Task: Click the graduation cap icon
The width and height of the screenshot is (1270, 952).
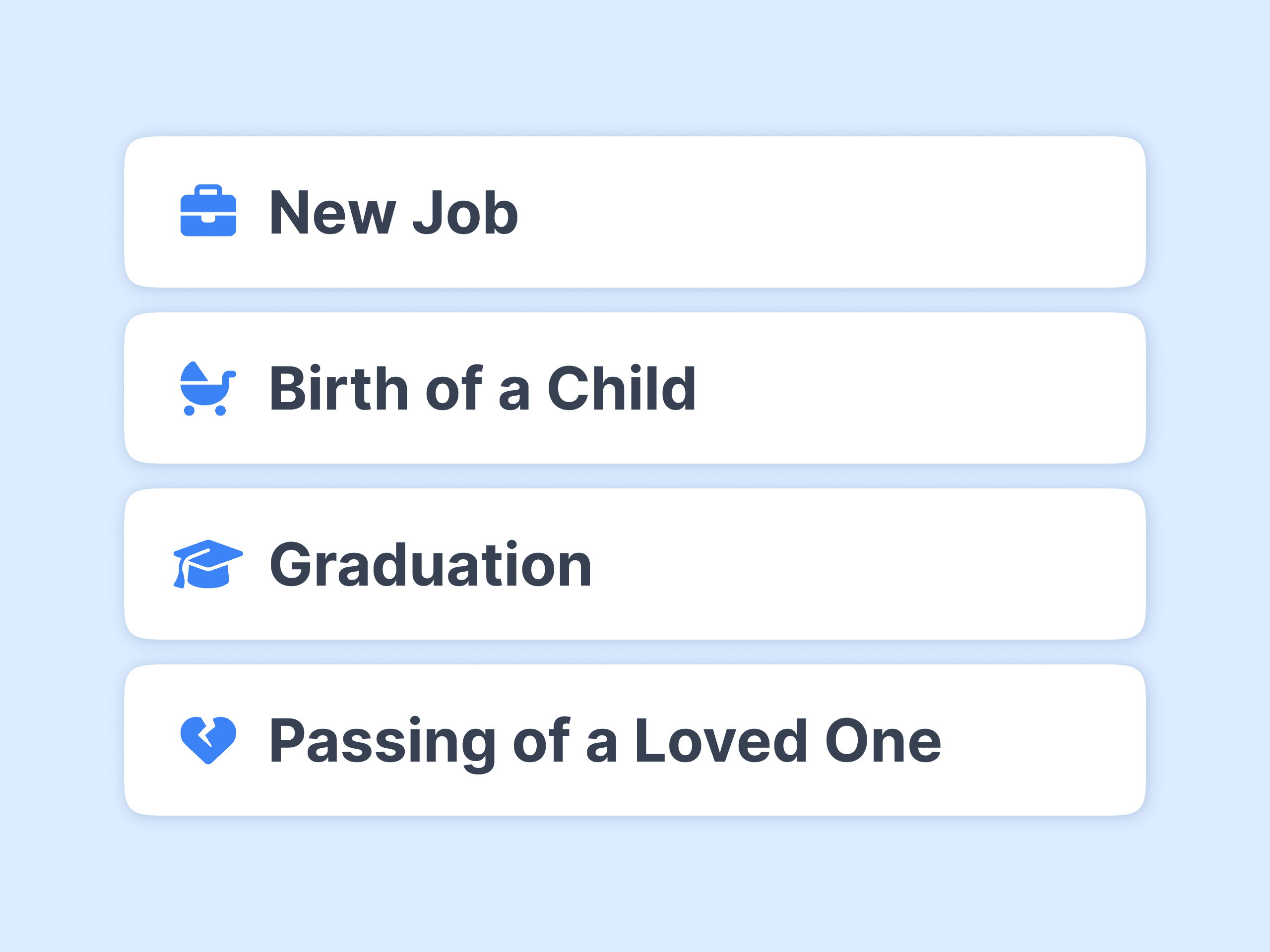Action: click(x=209, y=564)
